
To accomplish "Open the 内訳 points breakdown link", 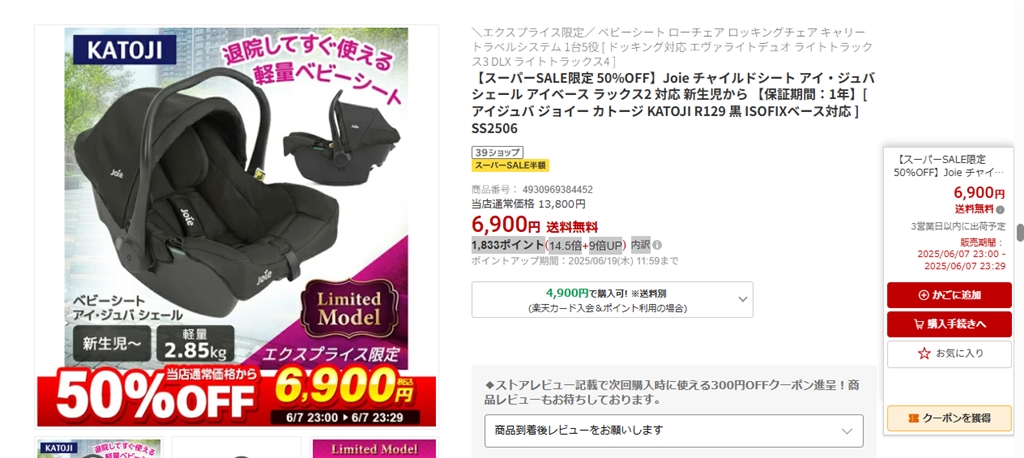I will pos(641,245).
